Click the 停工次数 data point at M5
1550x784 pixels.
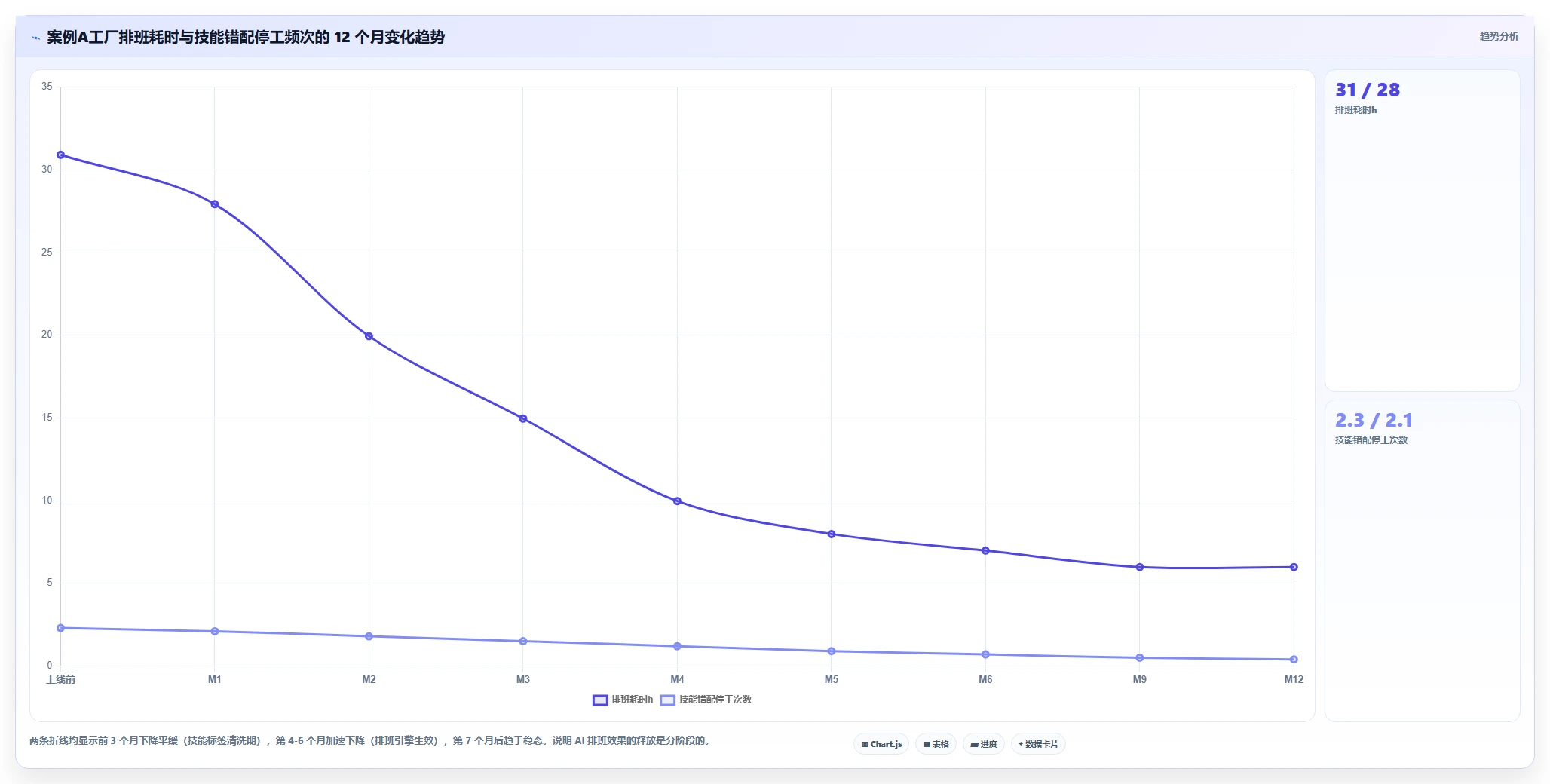click(832, 651)
